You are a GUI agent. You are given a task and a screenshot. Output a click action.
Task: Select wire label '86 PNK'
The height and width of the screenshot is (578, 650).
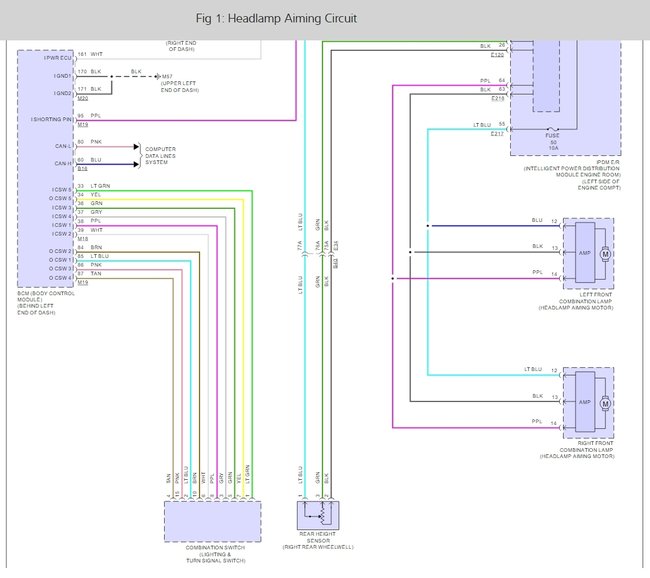tap(90, 265)
